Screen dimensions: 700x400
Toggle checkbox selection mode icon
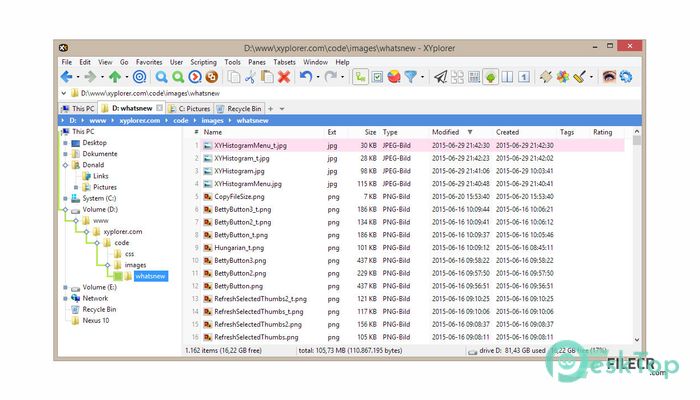click(x=377, y=77)
